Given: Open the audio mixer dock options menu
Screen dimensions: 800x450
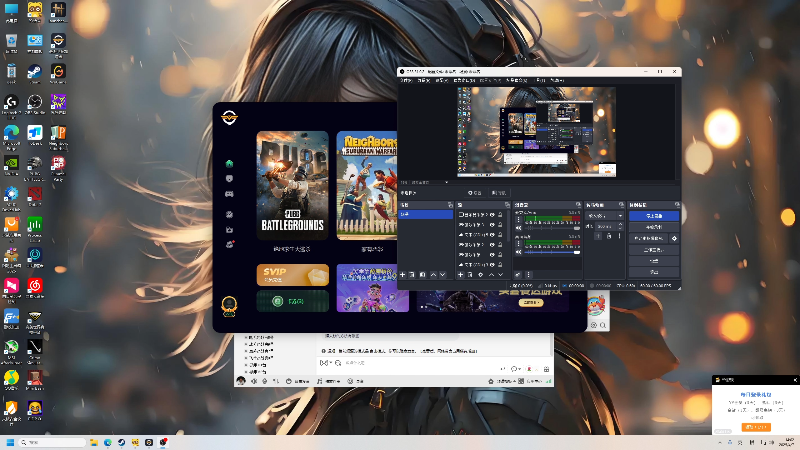Looking at the screenshot, I should [529, 274].
